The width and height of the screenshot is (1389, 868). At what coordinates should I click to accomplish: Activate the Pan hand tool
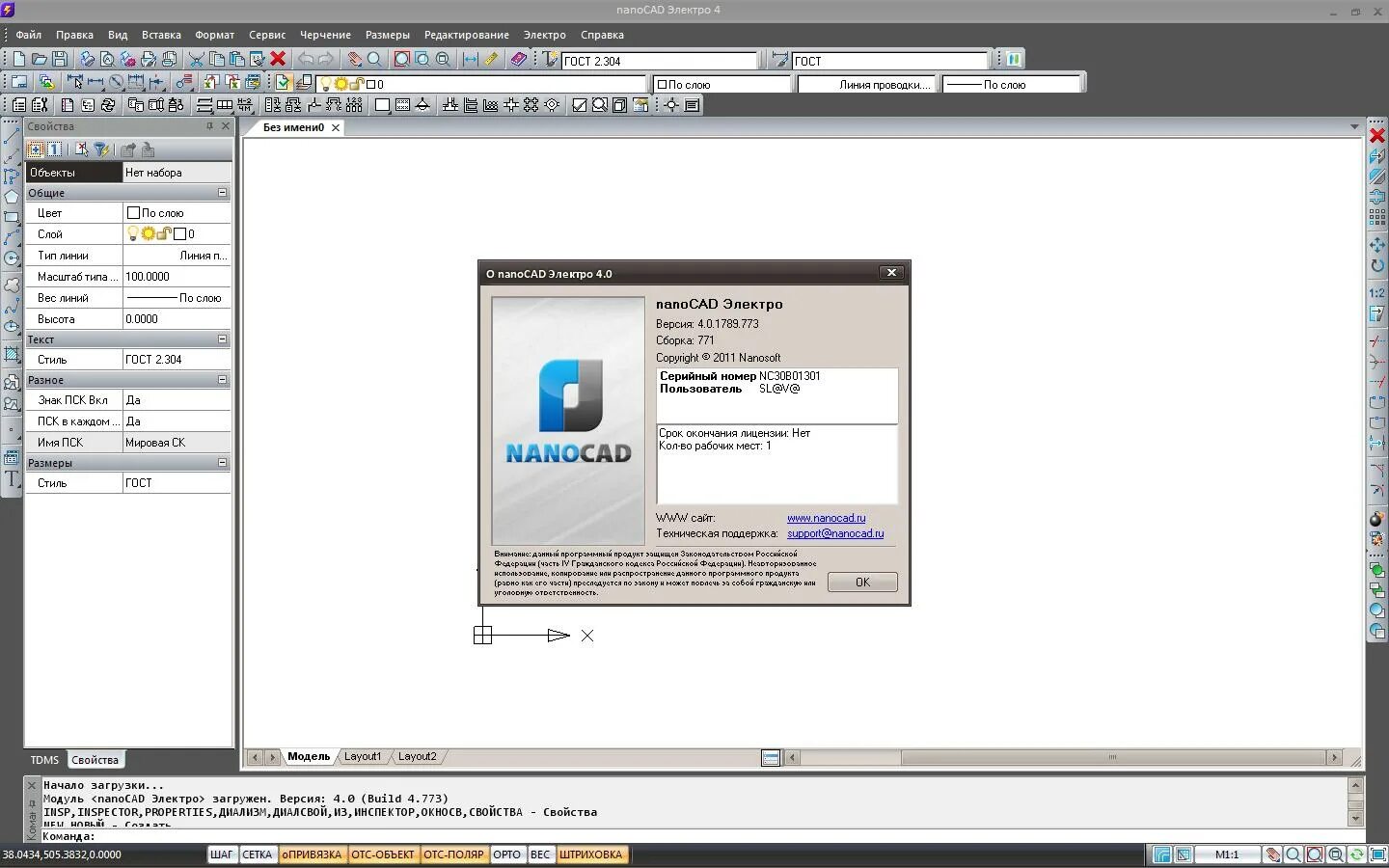[354, 60]
